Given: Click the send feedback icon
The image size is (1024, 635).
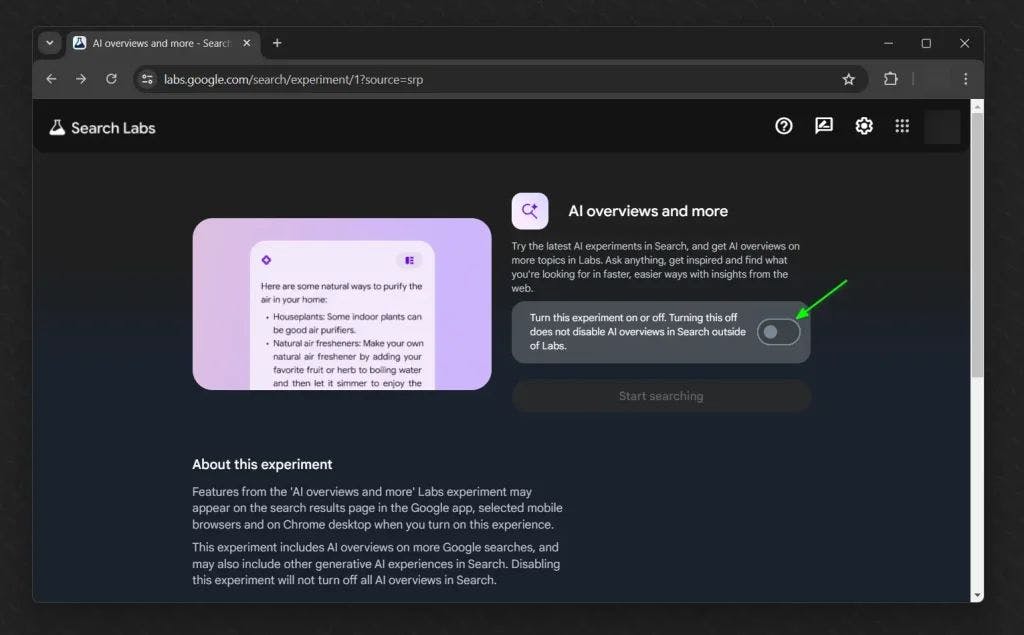Looking at the screenshot, I should click(824, 126).
